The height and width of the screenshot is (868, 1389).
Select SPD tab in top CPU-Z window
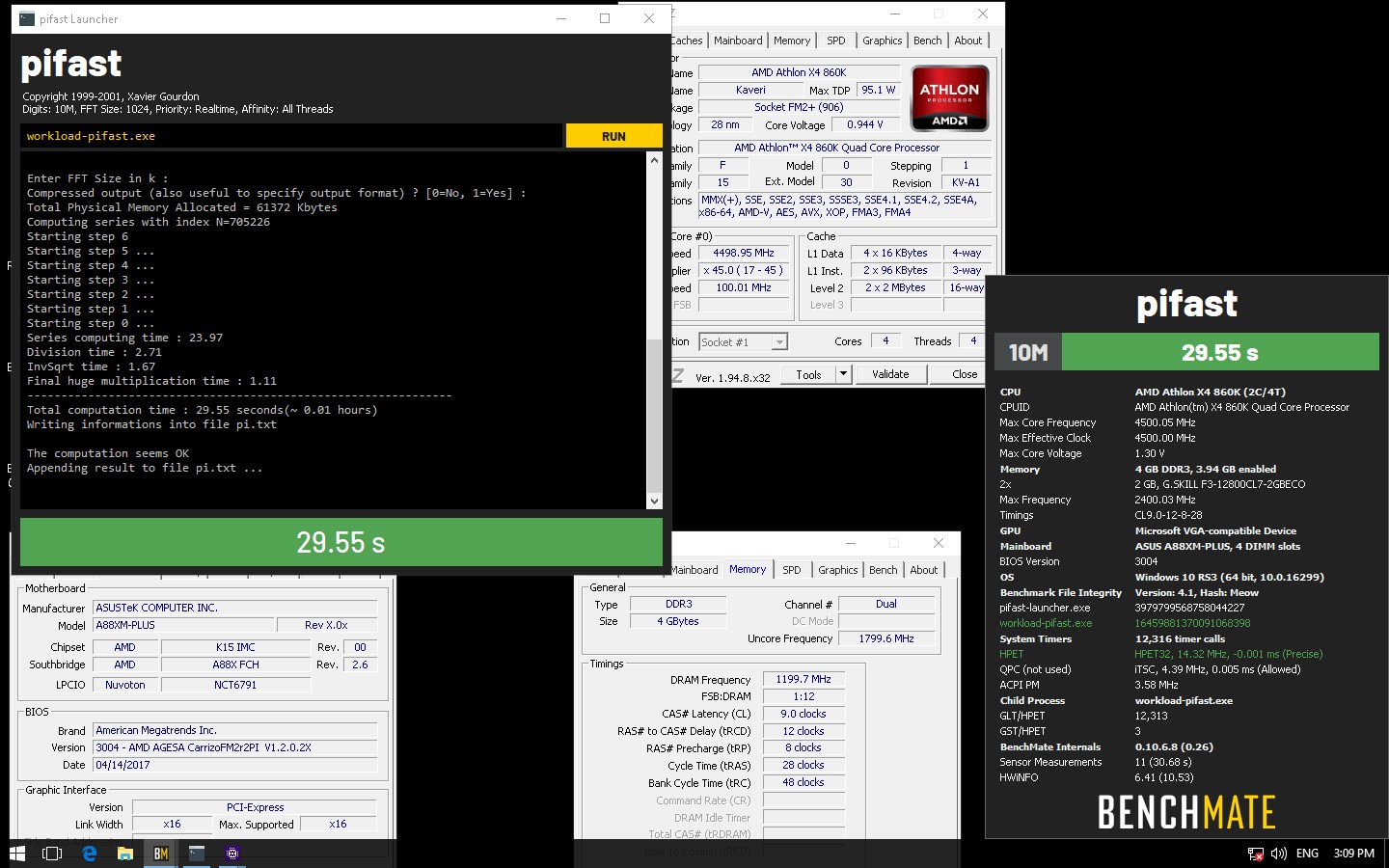pyautogui.click(x=836, y=41)
